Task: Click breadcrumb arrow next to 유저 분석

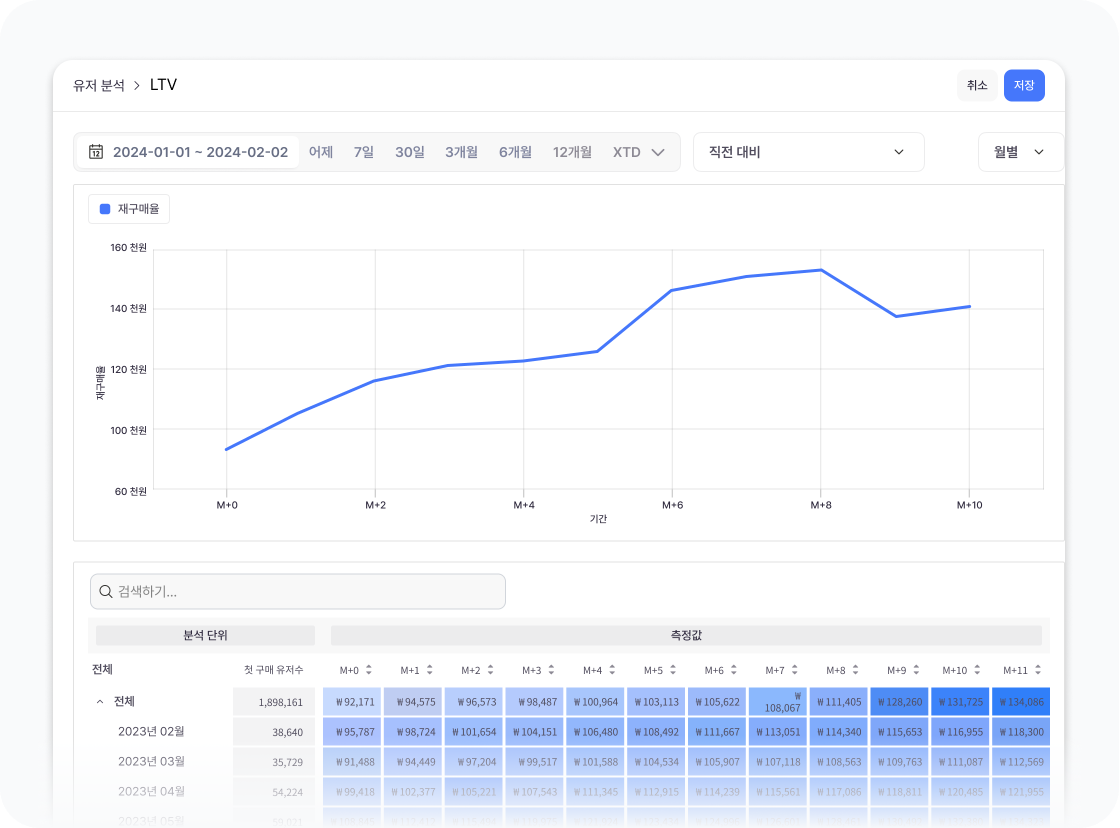Action: [137, 86]
